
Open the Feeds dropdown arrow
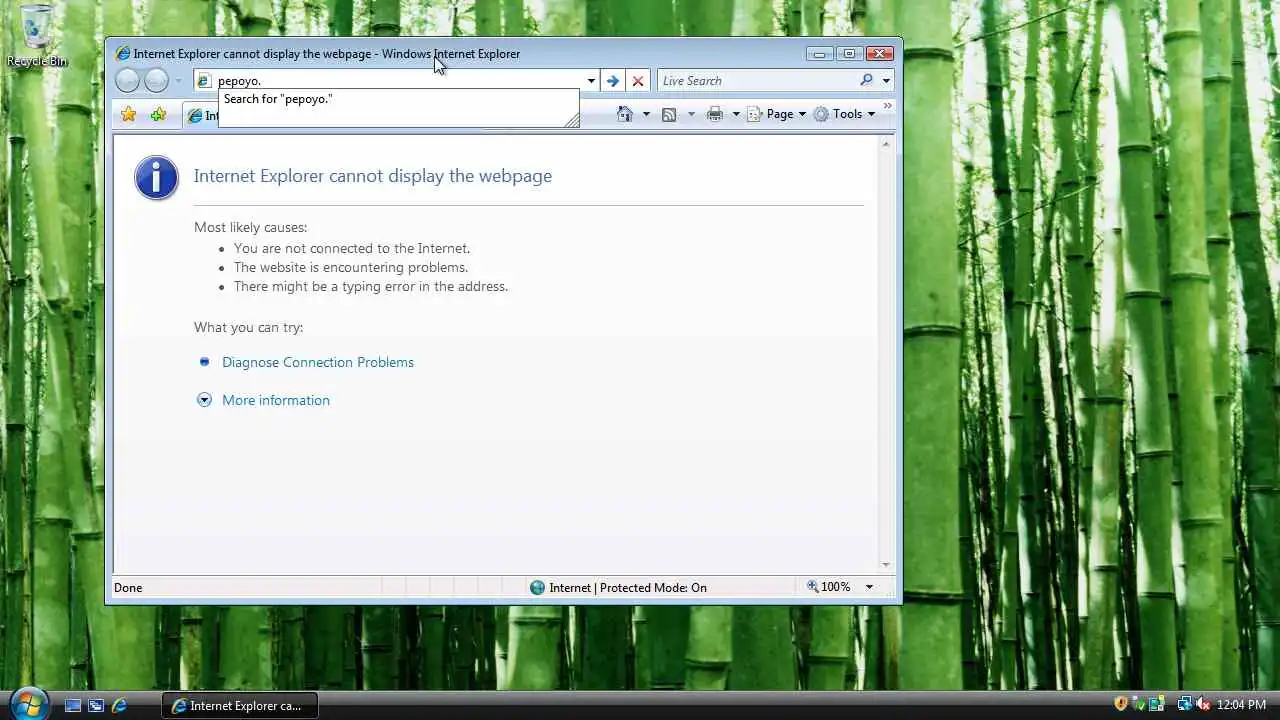690,114
